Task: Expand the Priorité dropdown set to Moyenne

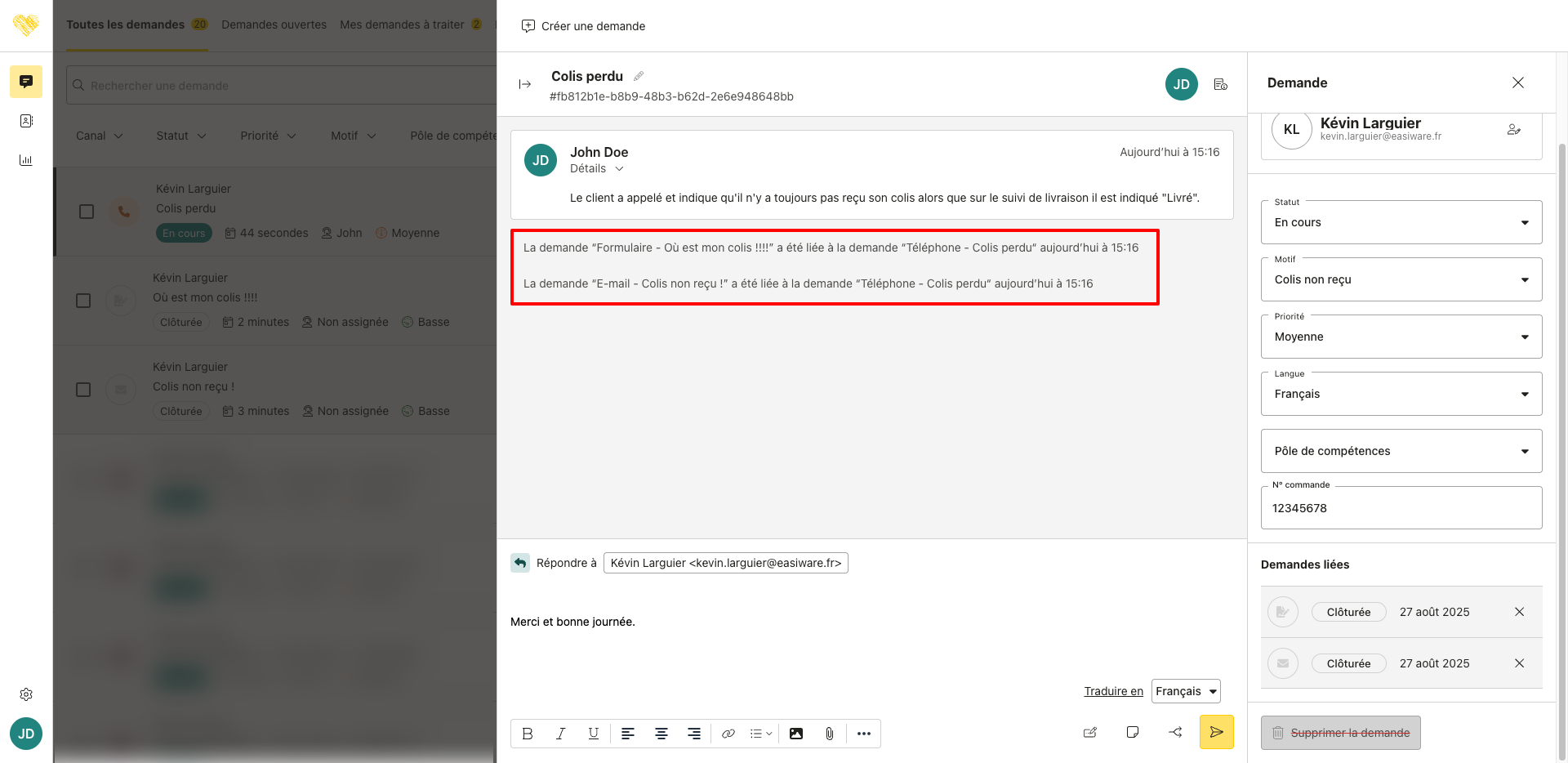Action: (x=1401, y=337)
